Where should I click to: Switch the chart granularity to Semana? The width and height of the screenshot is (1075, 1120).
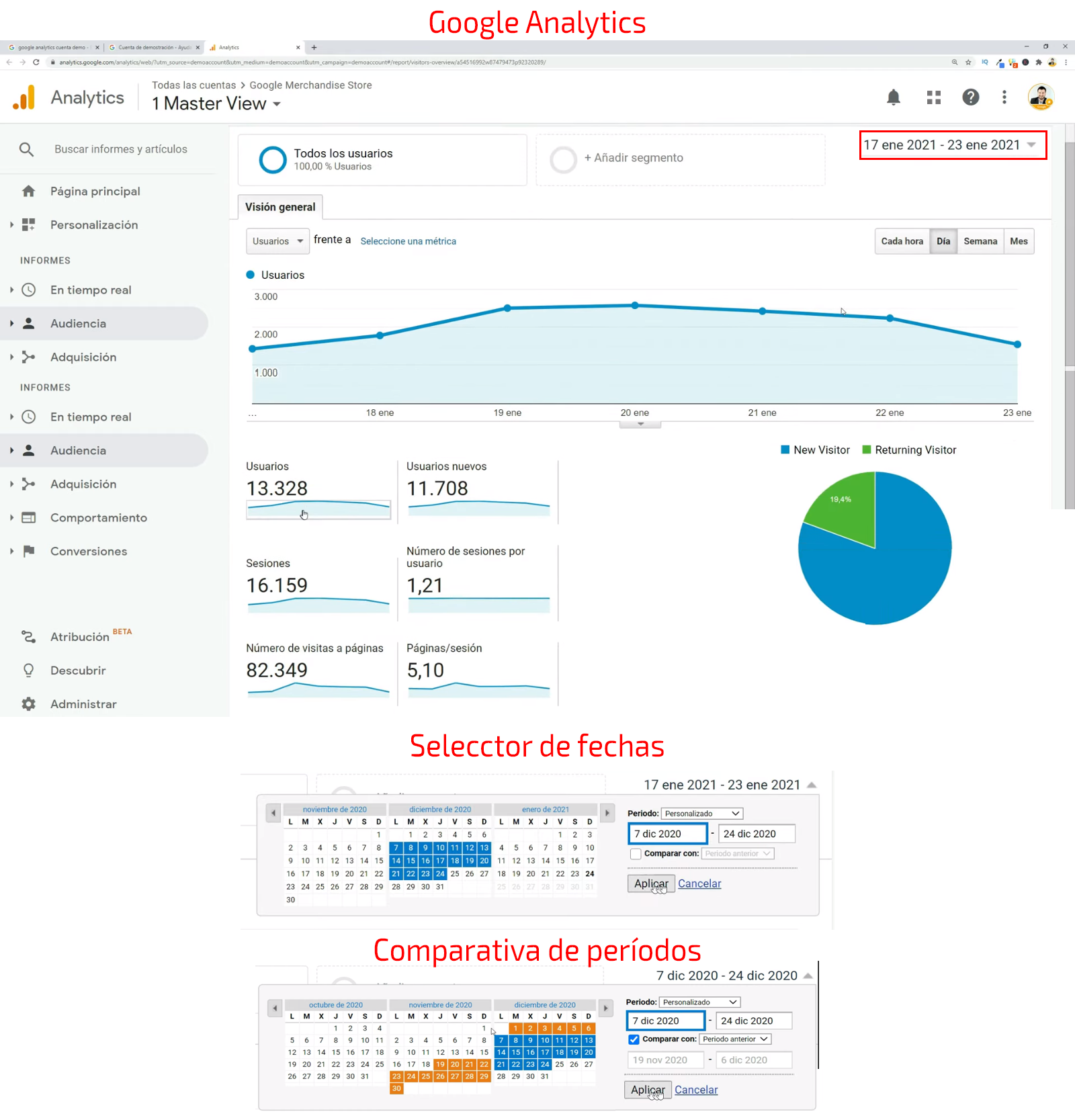coord(980,241)
